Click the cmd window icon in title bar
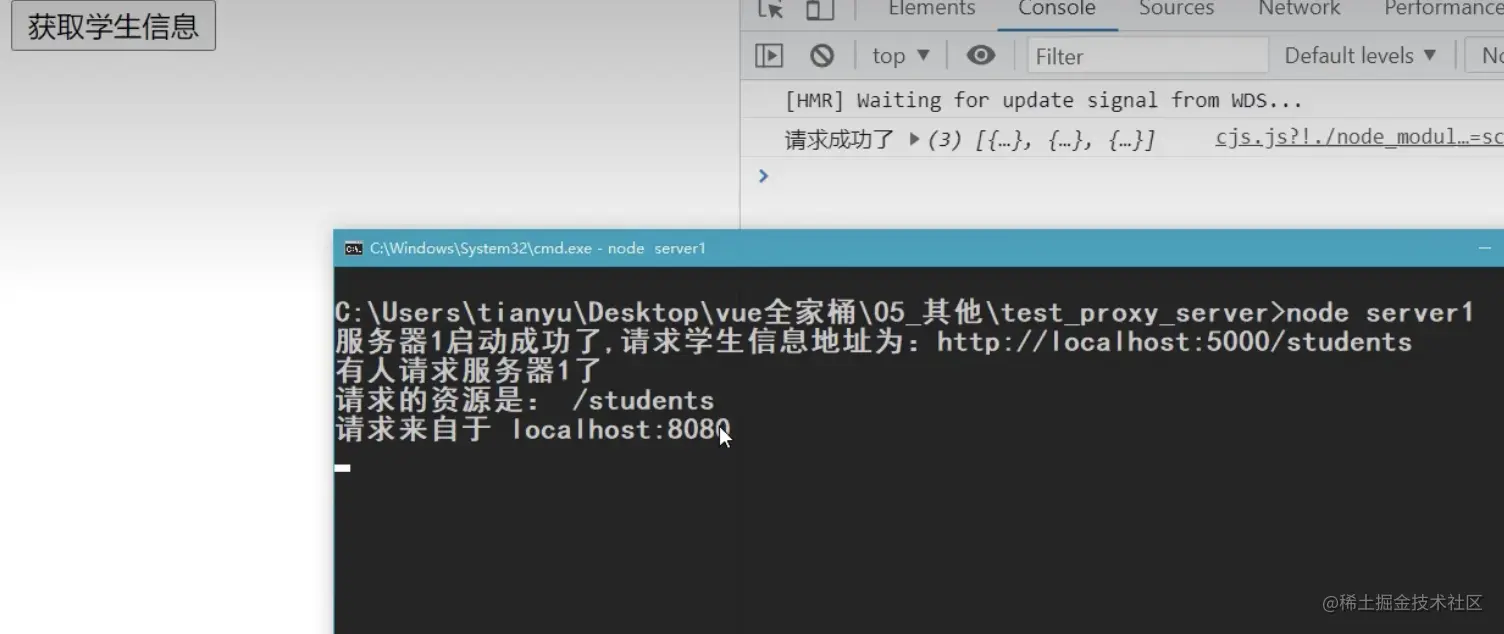The image size is (1504, 634). (x=353, y=248)
